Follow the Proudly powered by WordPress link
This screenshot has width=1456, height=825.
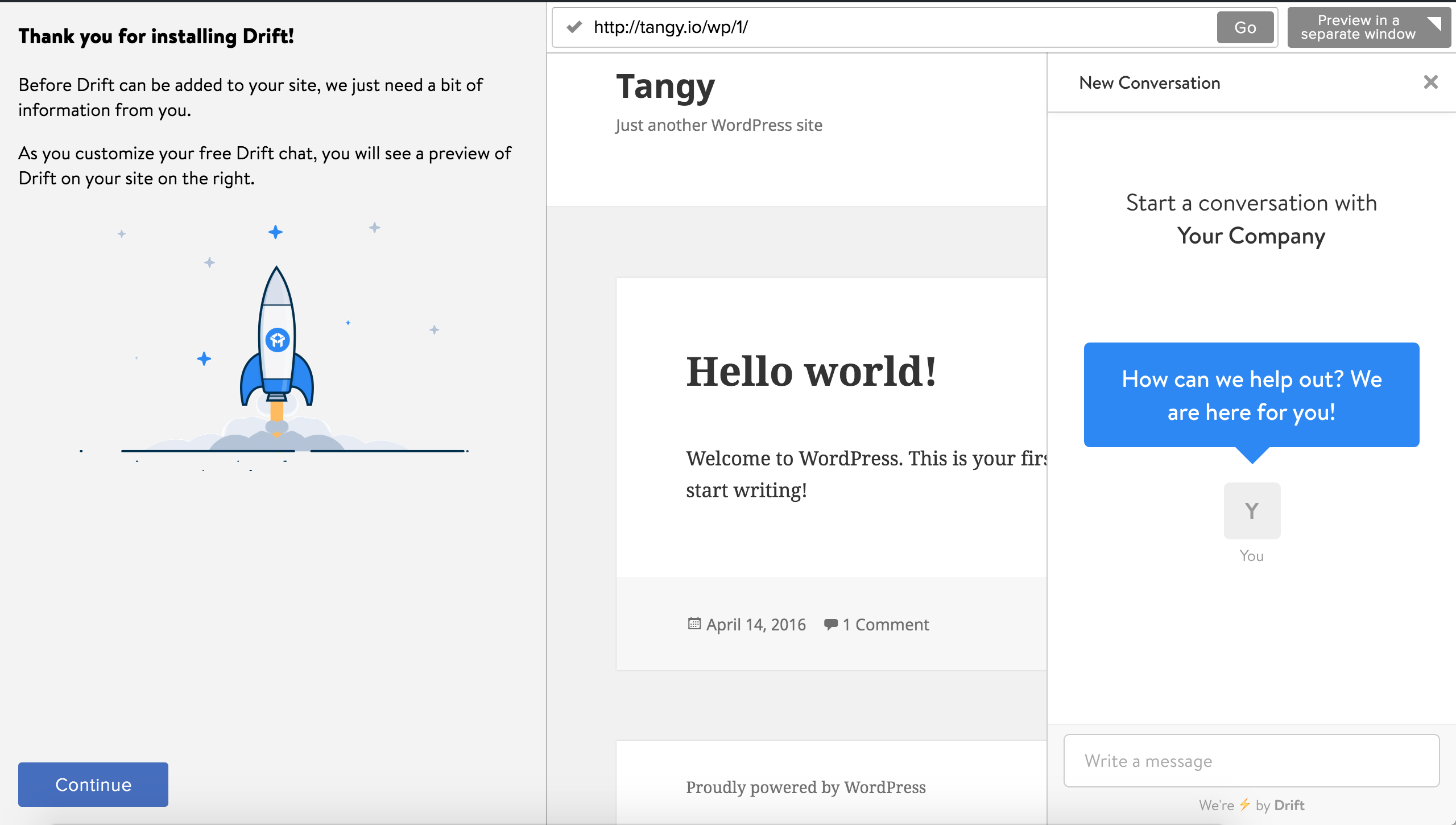pos(805,787)
